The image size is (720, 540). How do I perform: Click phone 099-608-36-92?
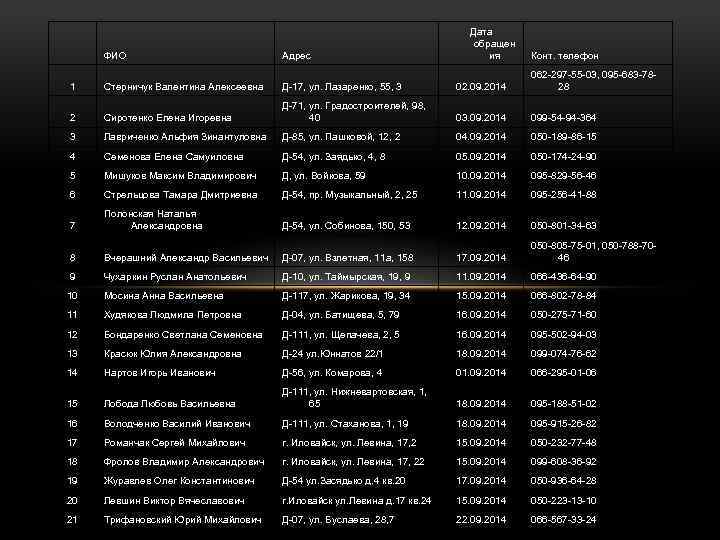point(563,462)
